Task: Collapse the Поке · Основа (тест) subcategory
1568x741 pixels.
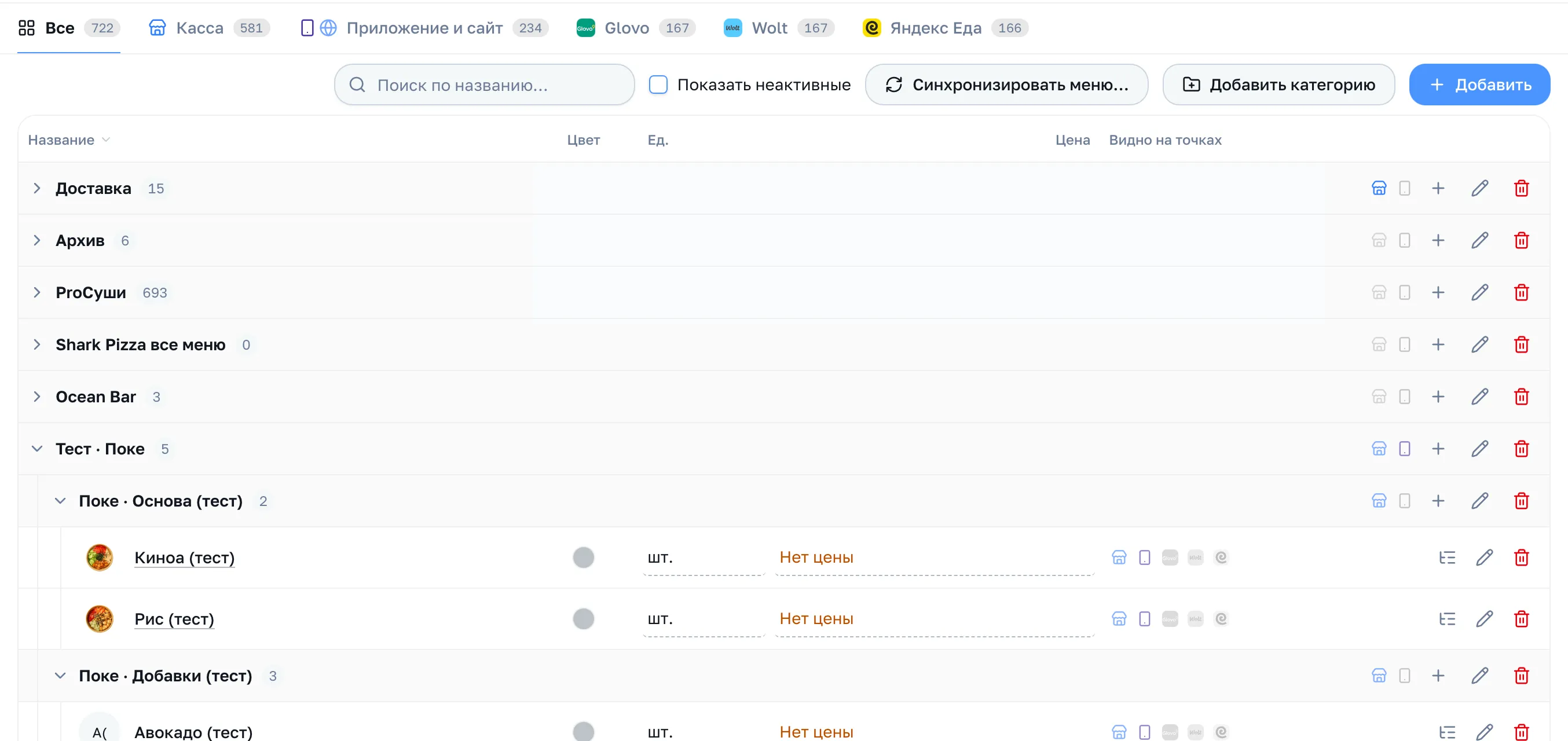Action: click(x=60, y=501)
